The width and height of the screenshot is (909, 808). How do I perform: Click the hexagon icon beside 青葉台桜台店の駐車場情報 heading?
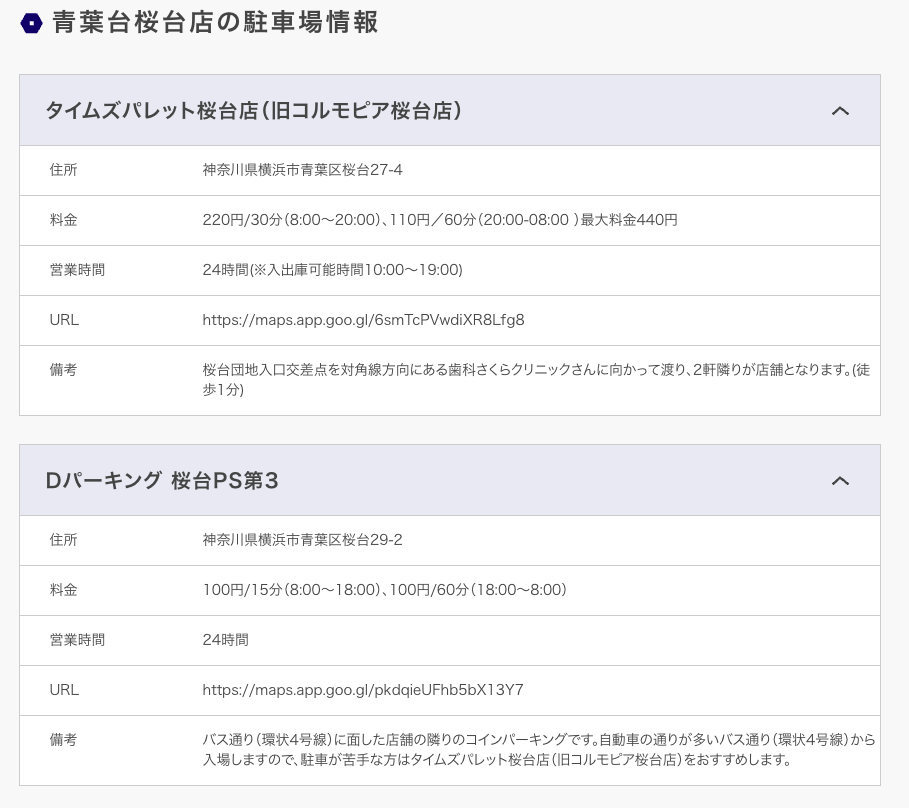tap(31, 23)
